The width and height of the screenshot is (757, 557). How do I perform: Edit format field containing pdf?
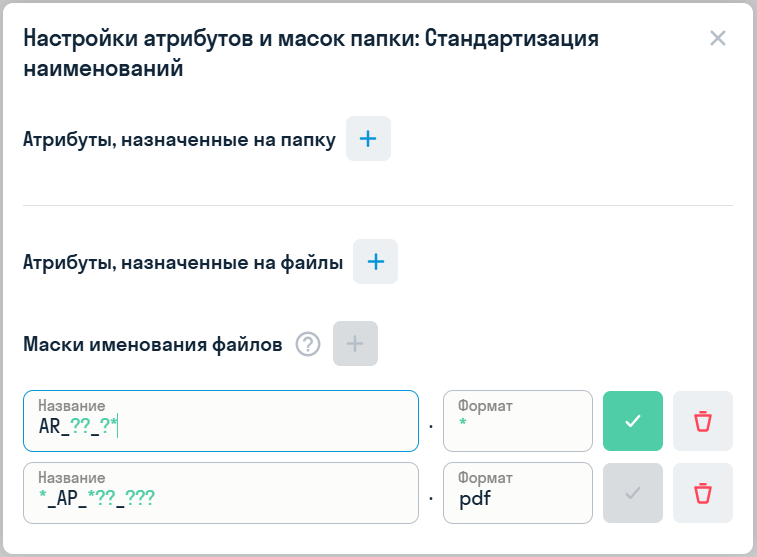pyautogui.click(x=518, y=493)
